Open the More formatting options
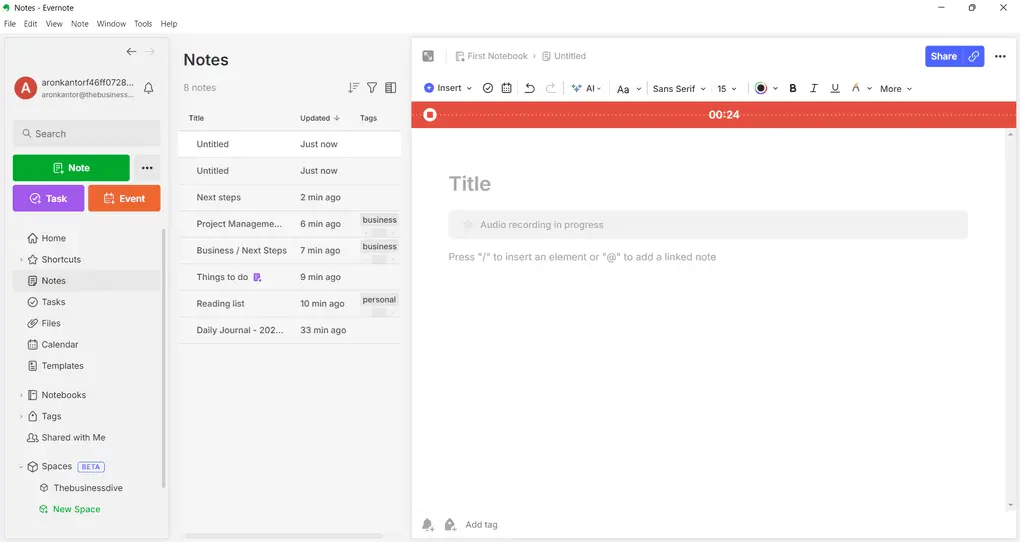The image size is (1020, 542). [896, 88]
